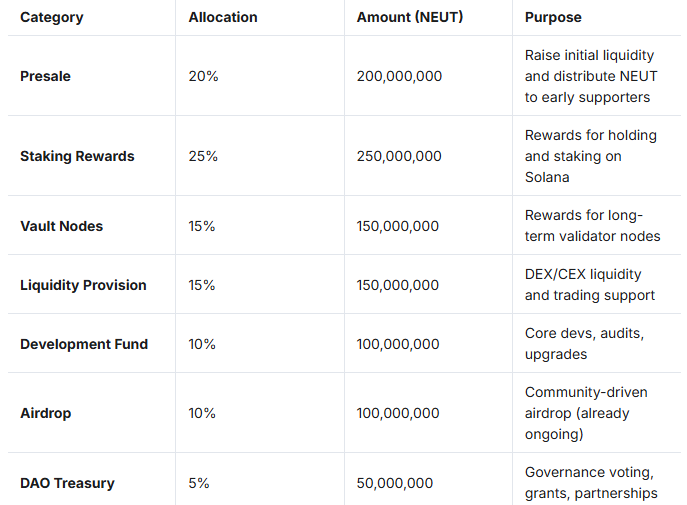Viewport: 687px width, 505px height.
Task: Click the 5% DAO Treasury allocation
Action: coord(199,483)
